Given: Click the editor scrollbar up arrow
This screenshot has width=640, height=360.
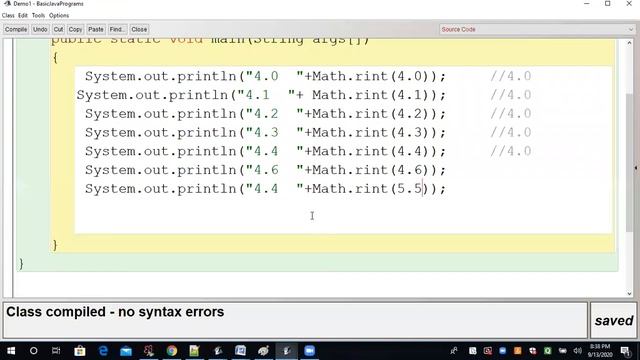Looking at the screenshot, I should click(629, 42).
